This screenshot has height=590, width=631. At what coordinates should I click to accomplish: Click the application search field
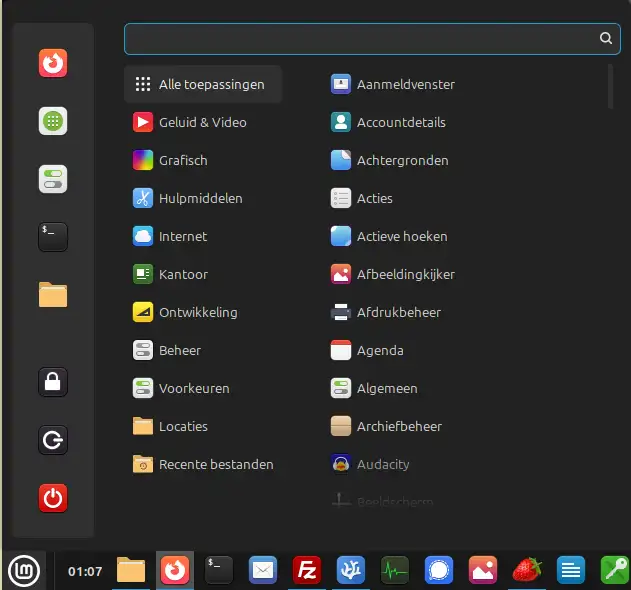[x=360, y=39]
